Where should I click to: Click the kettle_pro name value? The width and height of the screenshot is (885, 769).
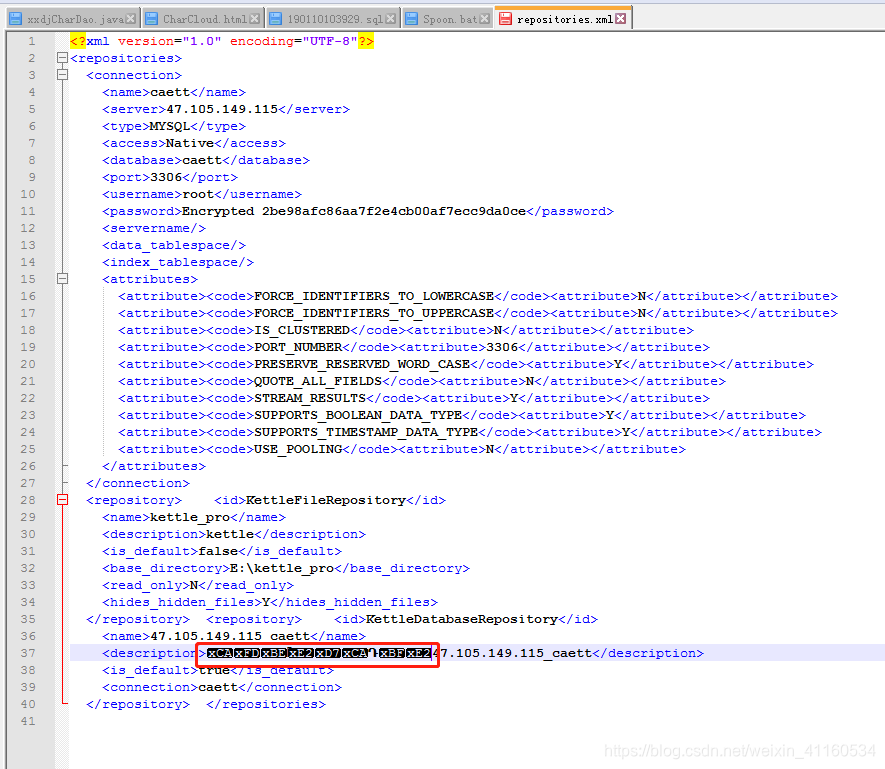click(190, 517)
